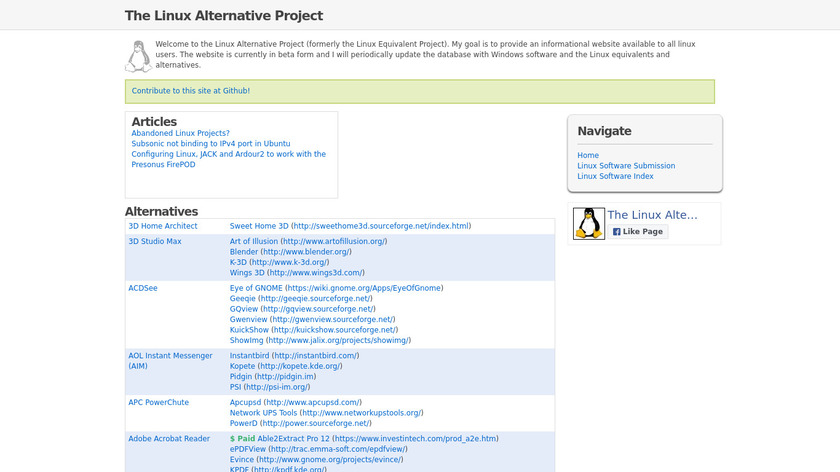Click the Sweet Home 3D link
The width and height of the screenshot is (840, 472).
[350, 226]
